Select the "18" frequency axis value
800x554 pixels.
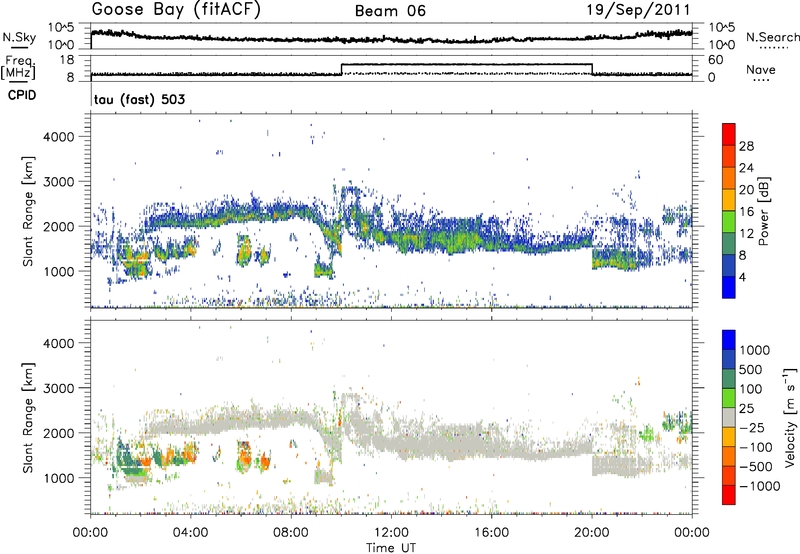[x=67, y=60]
